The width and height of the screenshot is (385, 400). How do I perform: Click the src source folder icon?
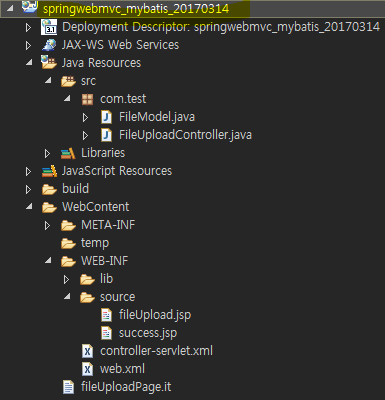(68, 81)
